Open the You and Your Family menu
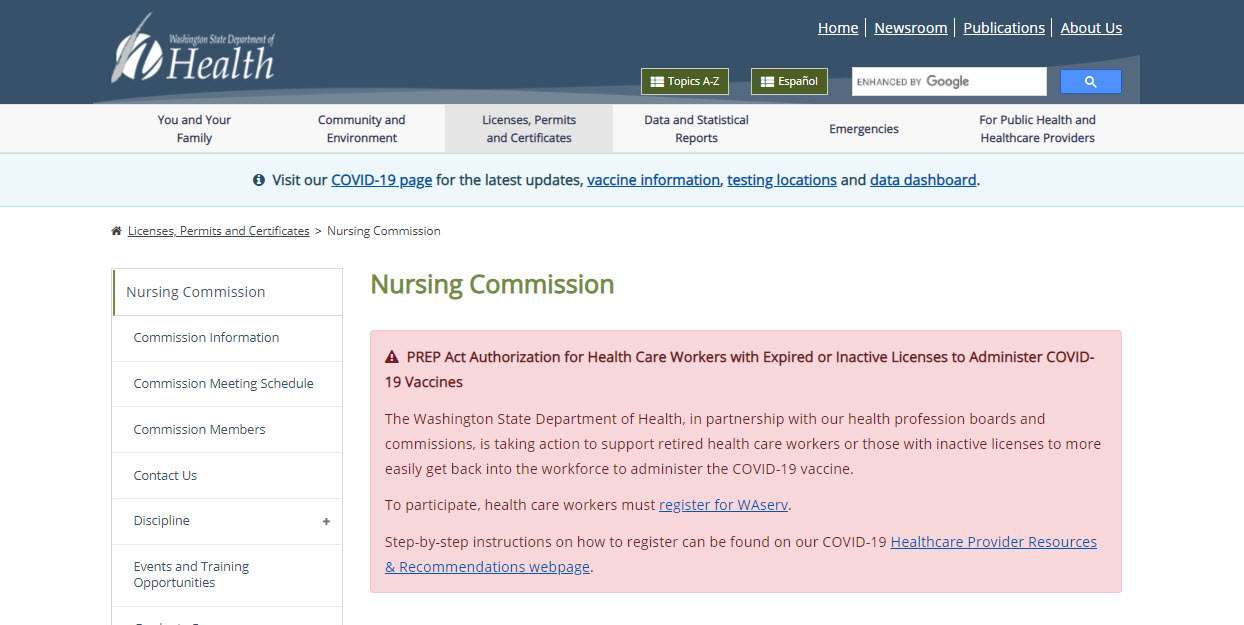 pyautogui.click(x=193, y=128)
